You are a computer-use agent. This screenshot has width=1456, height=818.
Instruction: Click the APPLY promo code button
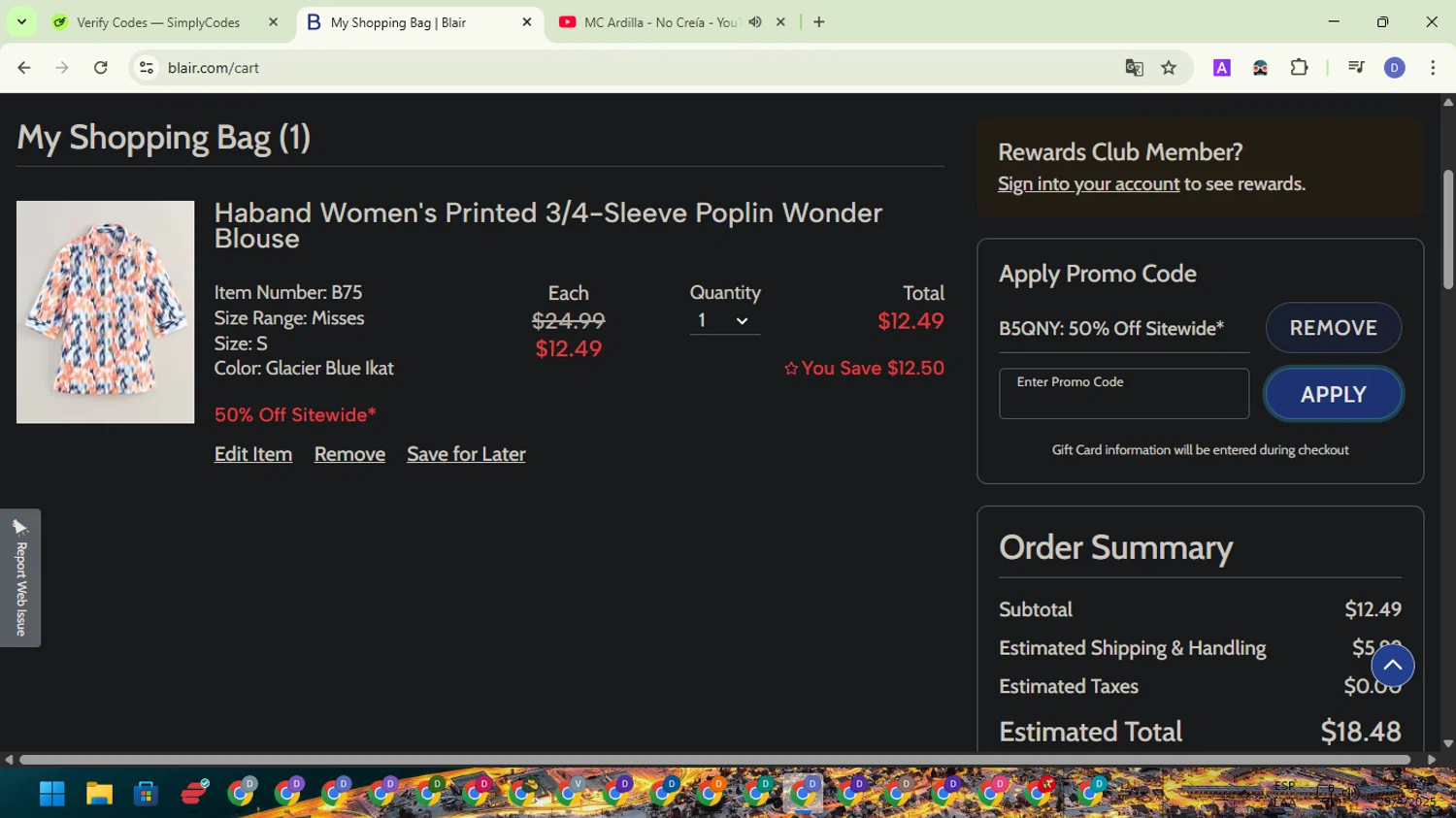1334,395
